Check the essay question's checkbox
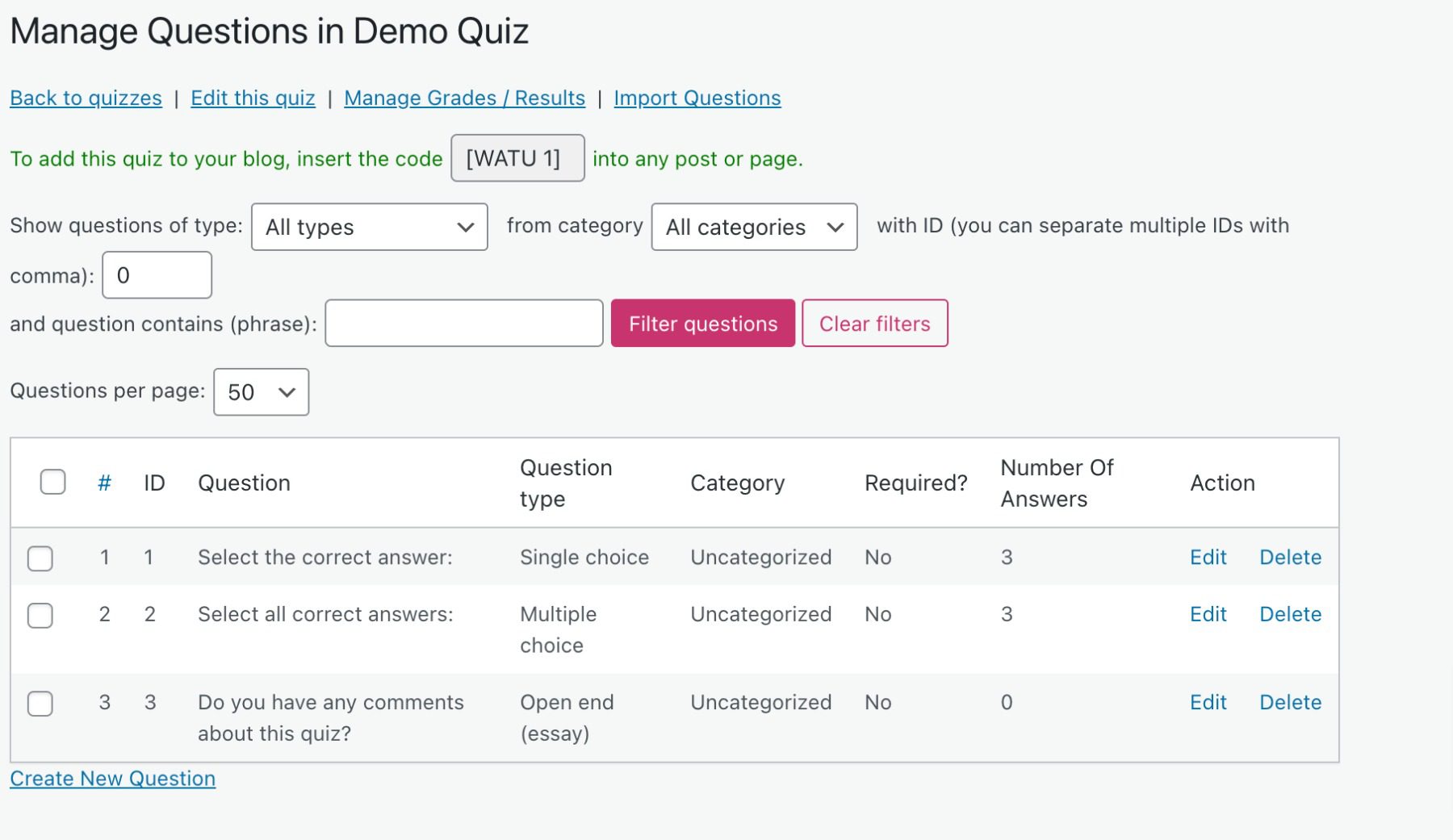 [x=40, y=703]
